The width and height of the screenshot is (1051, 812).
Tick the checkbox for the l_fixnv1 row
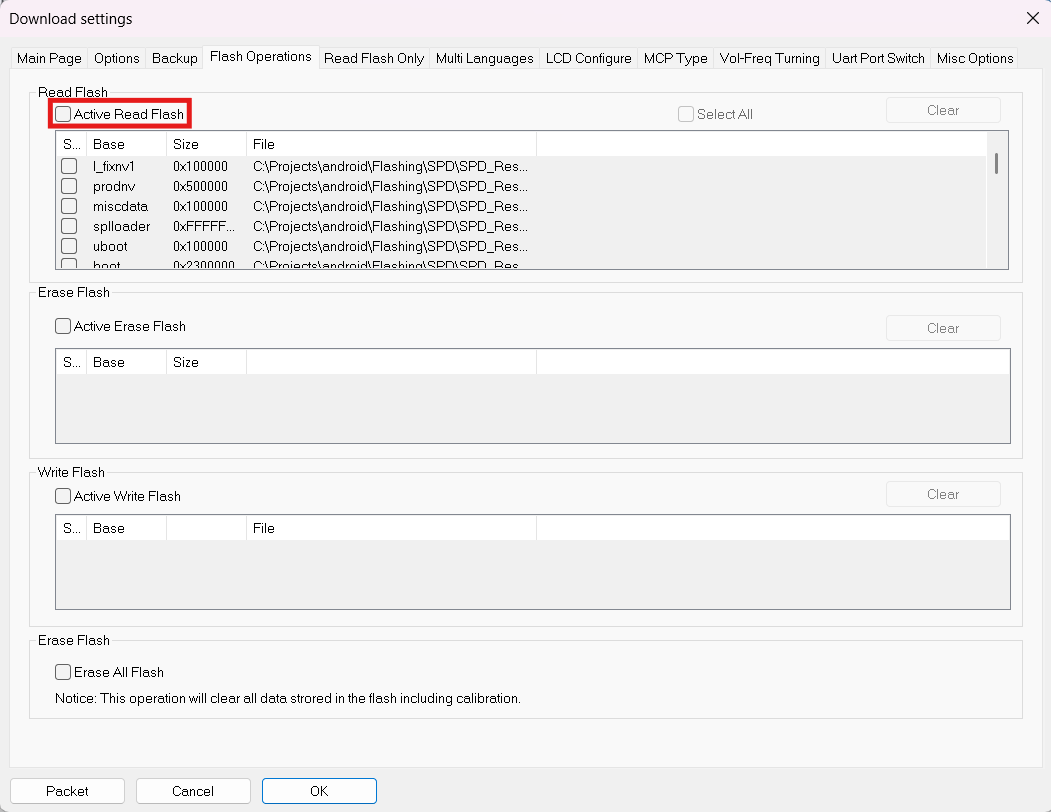pyautogui.click(x=69, y=166)
